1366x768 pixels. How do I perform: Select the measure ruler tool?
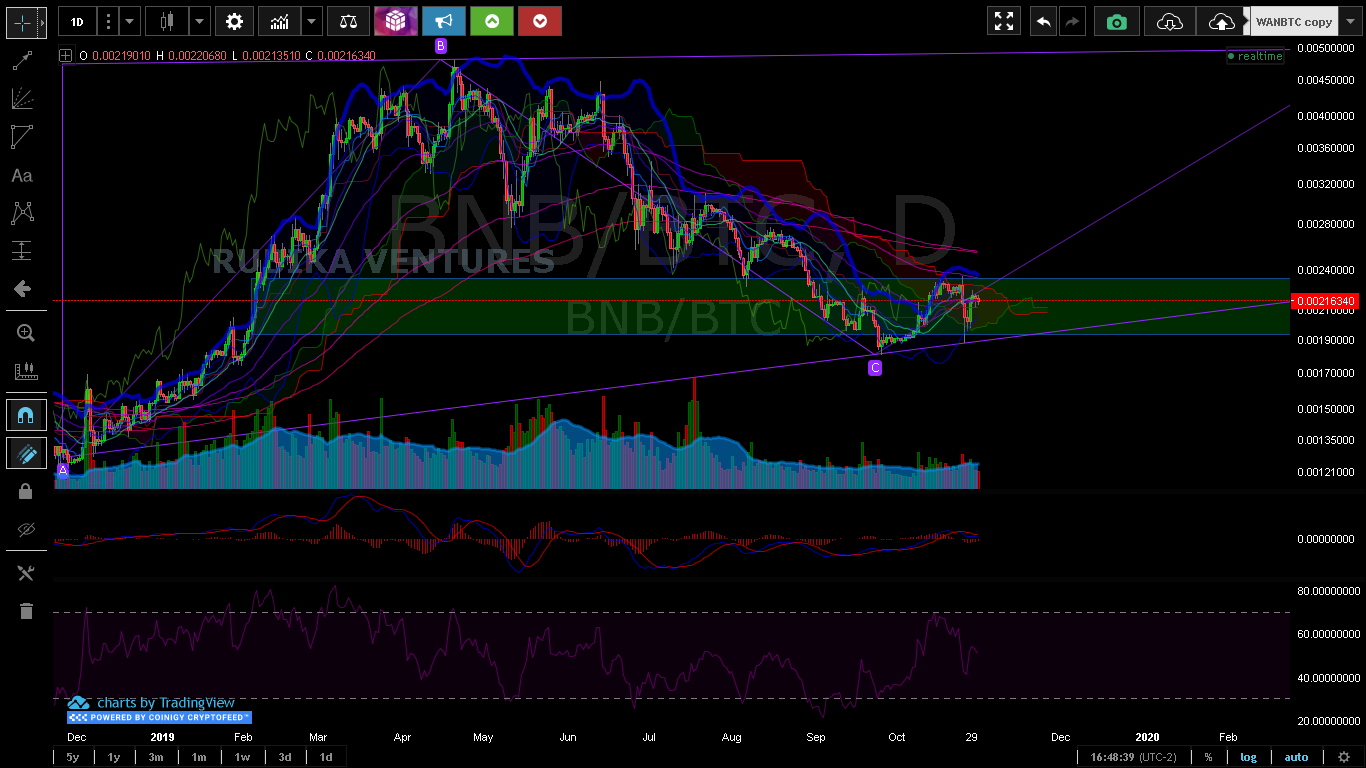(25, 371)
